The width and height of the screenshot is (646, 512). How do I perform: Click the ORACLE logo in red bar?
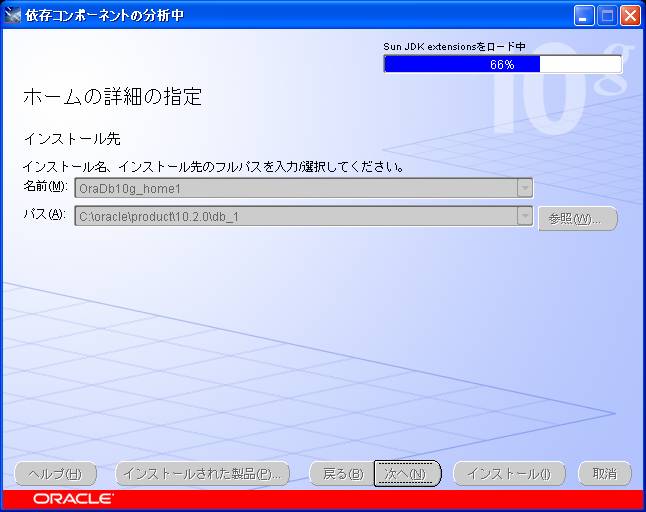pyautogui.click(x=73, y=498)
